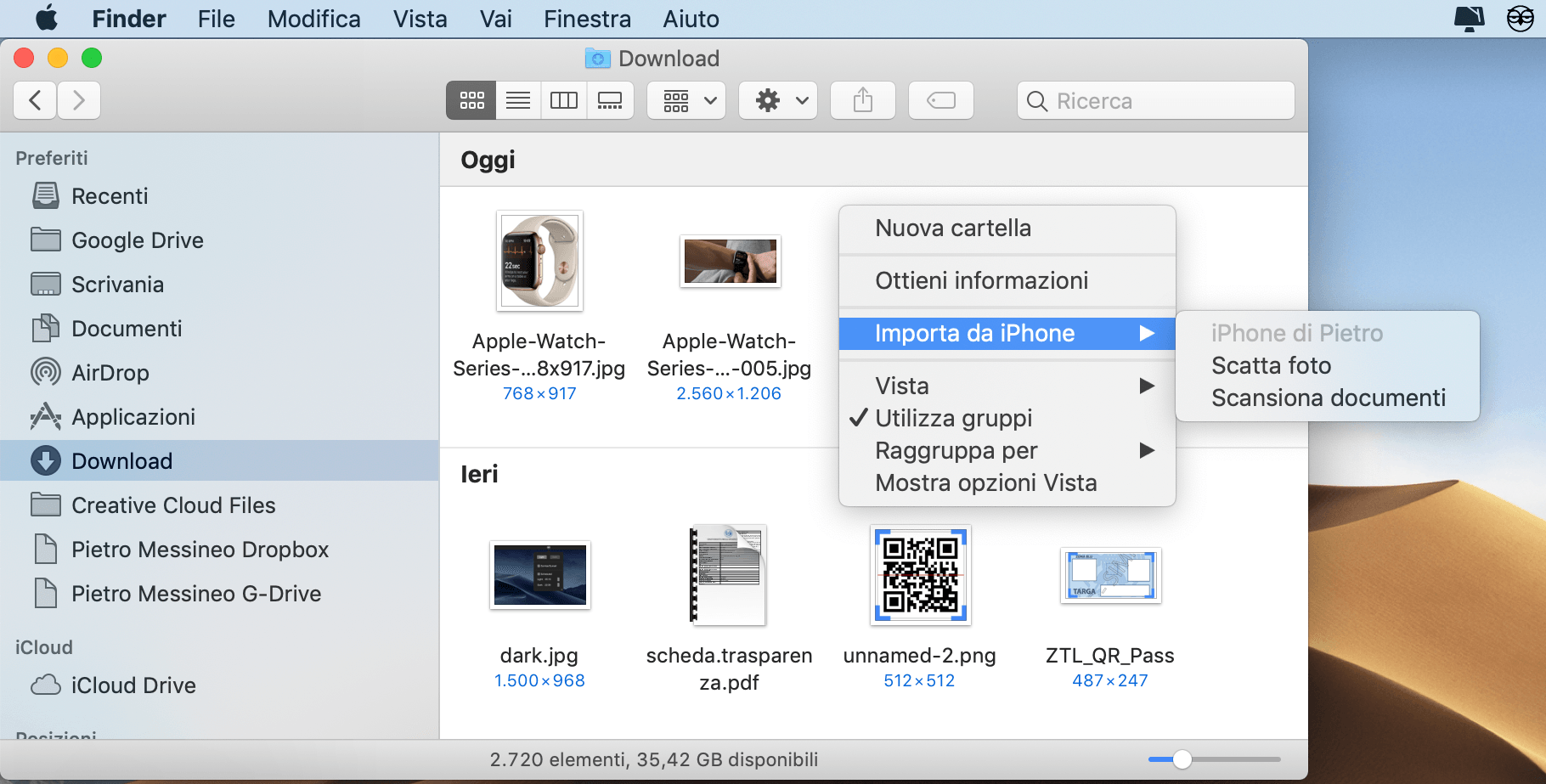Open Creative Cloud Files in sidebar
Image resolution: width=1546 pixels, height=784 pixels.
coord(219,505)
